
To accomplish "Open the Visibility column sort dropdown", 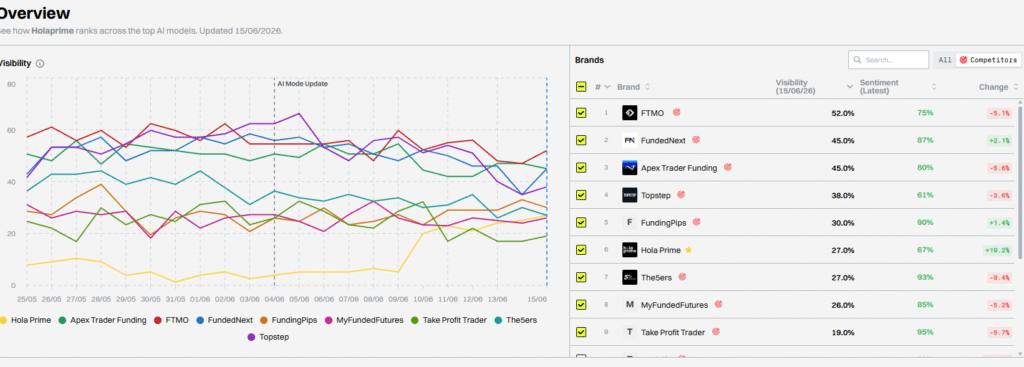I will point(850,87).
